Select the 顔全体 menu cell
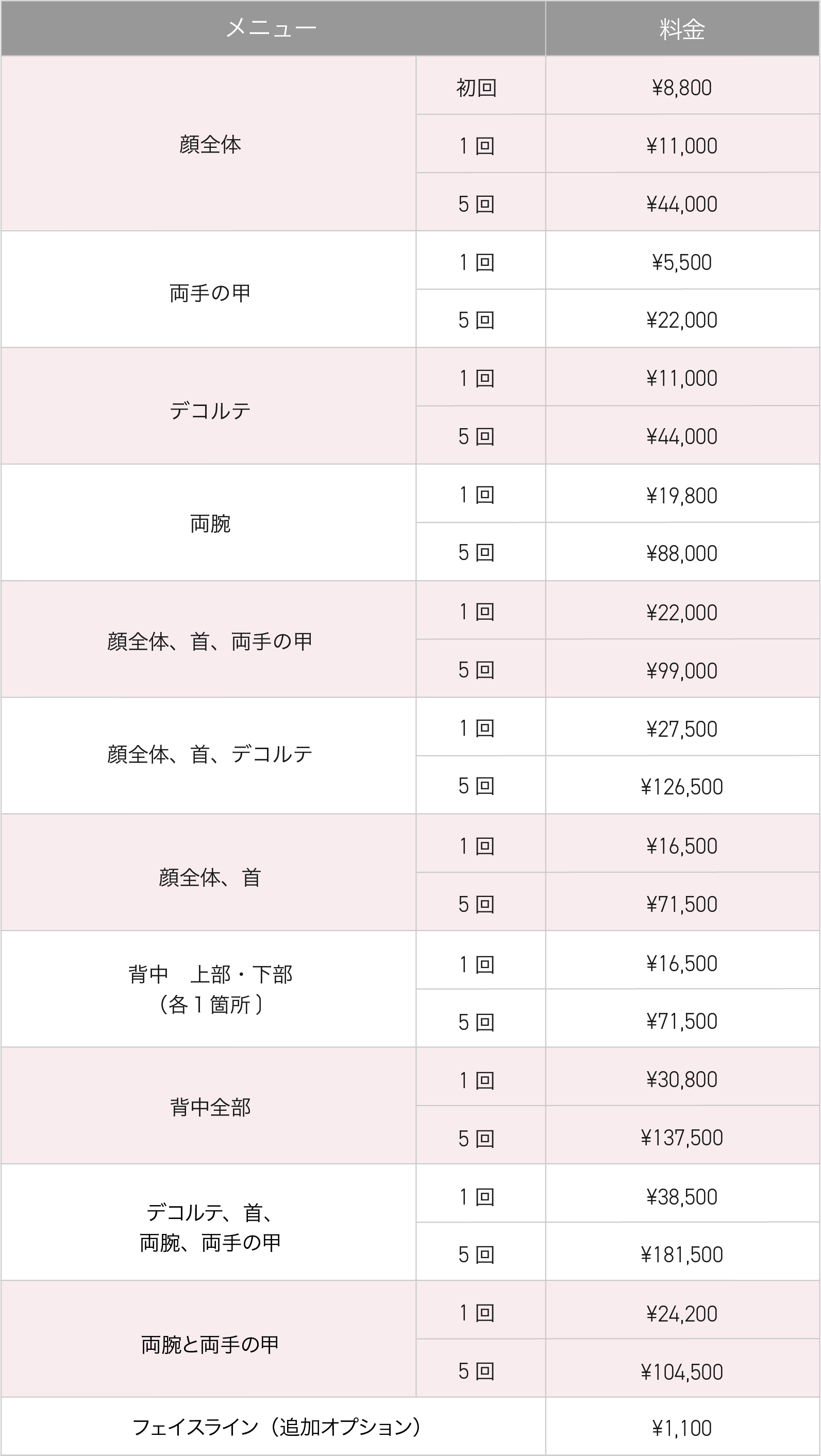Screen dimensions: 821x1456 [x=210, y=145]
